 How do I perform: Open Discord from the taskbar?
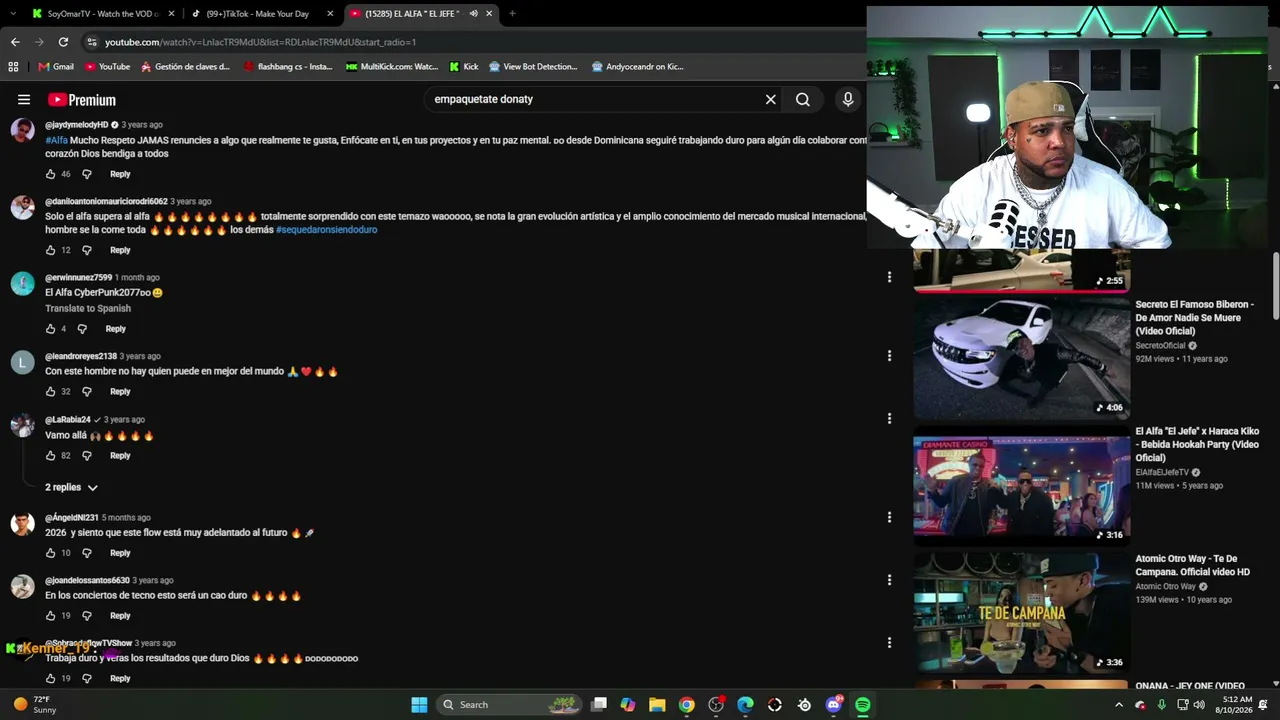coord(834,705)
